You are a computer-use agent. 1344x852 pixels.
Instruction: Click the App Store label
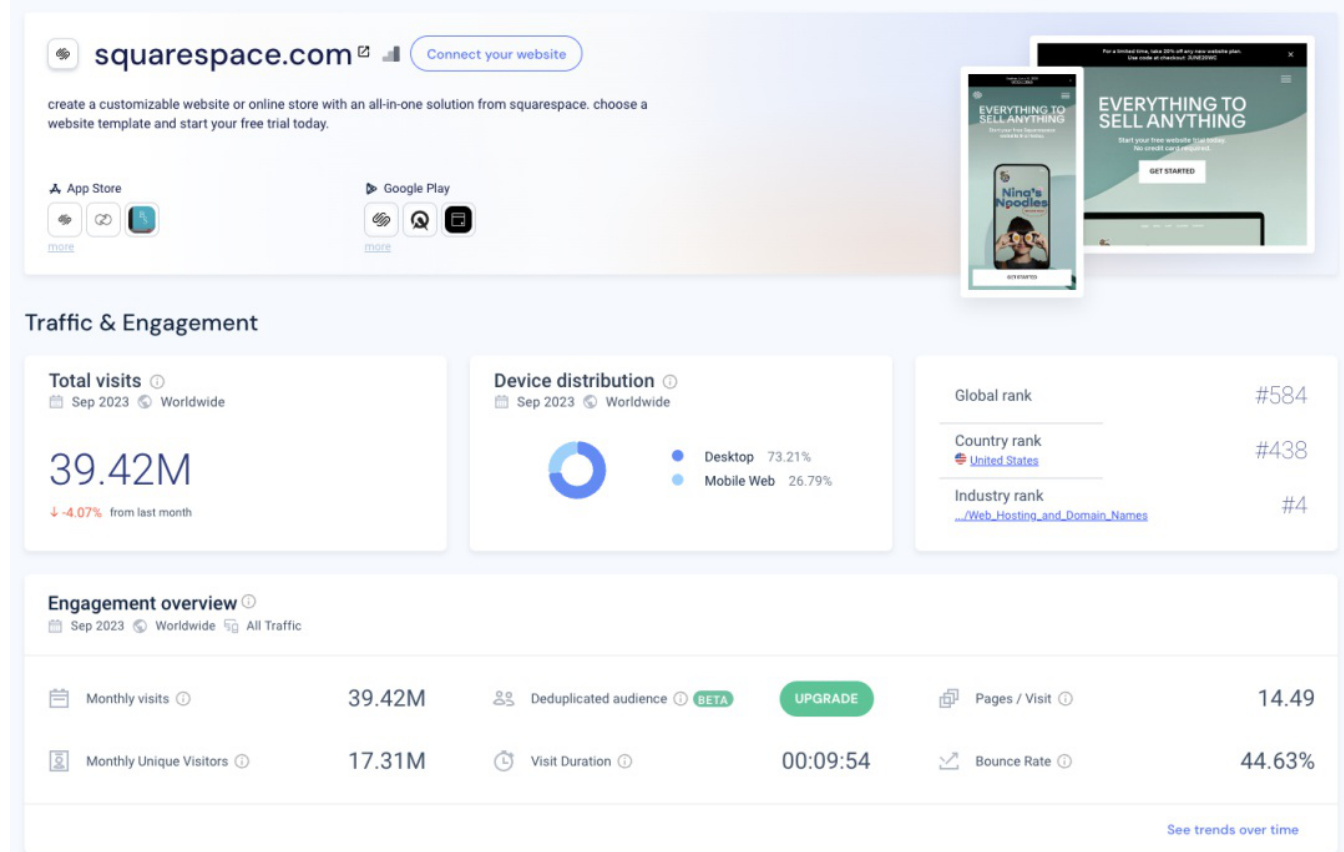[94, 188]
